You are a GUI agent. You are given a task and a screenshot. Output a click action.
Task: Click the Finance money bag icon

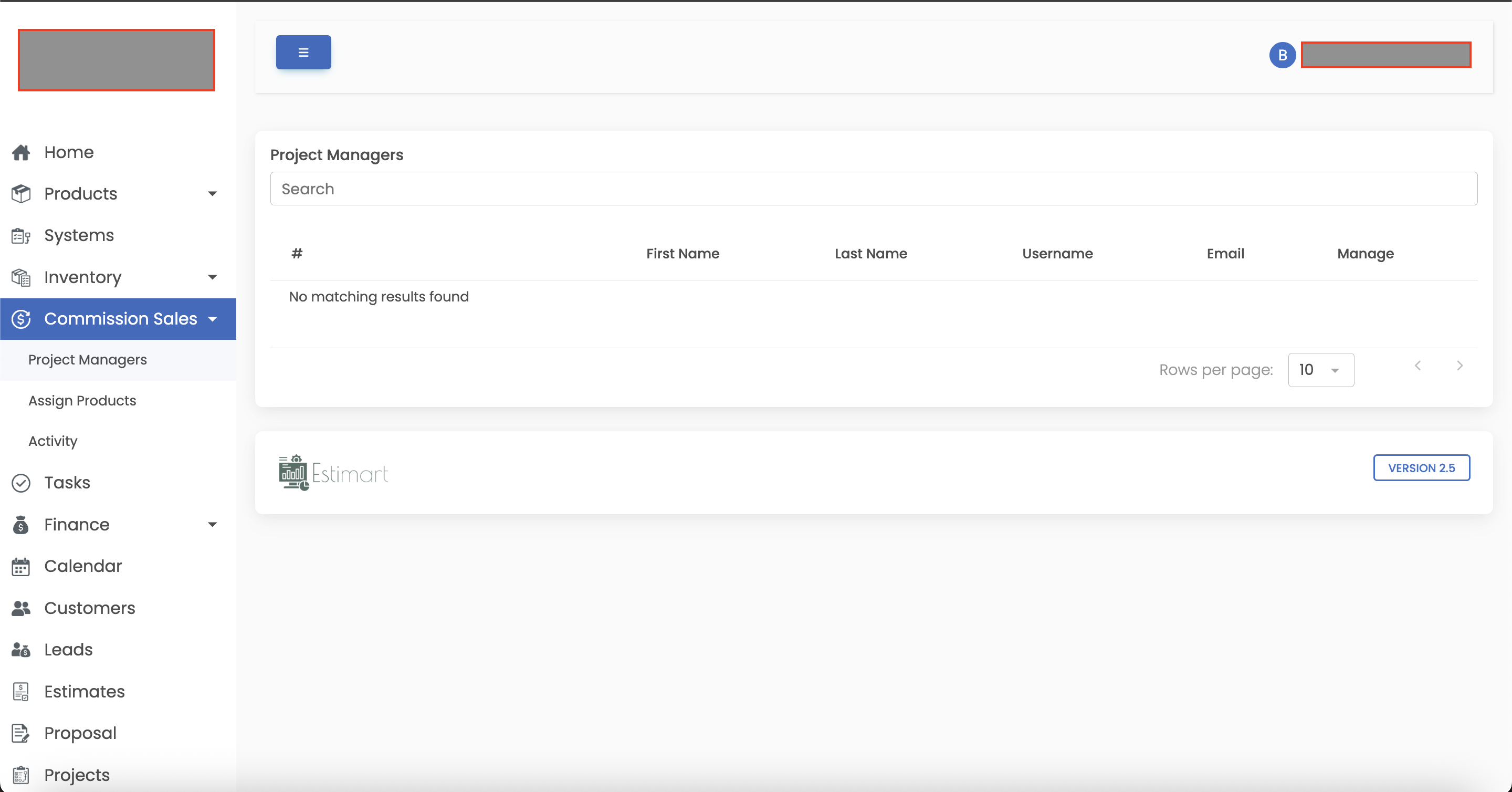pyautogui.click(x=21, y=525)
